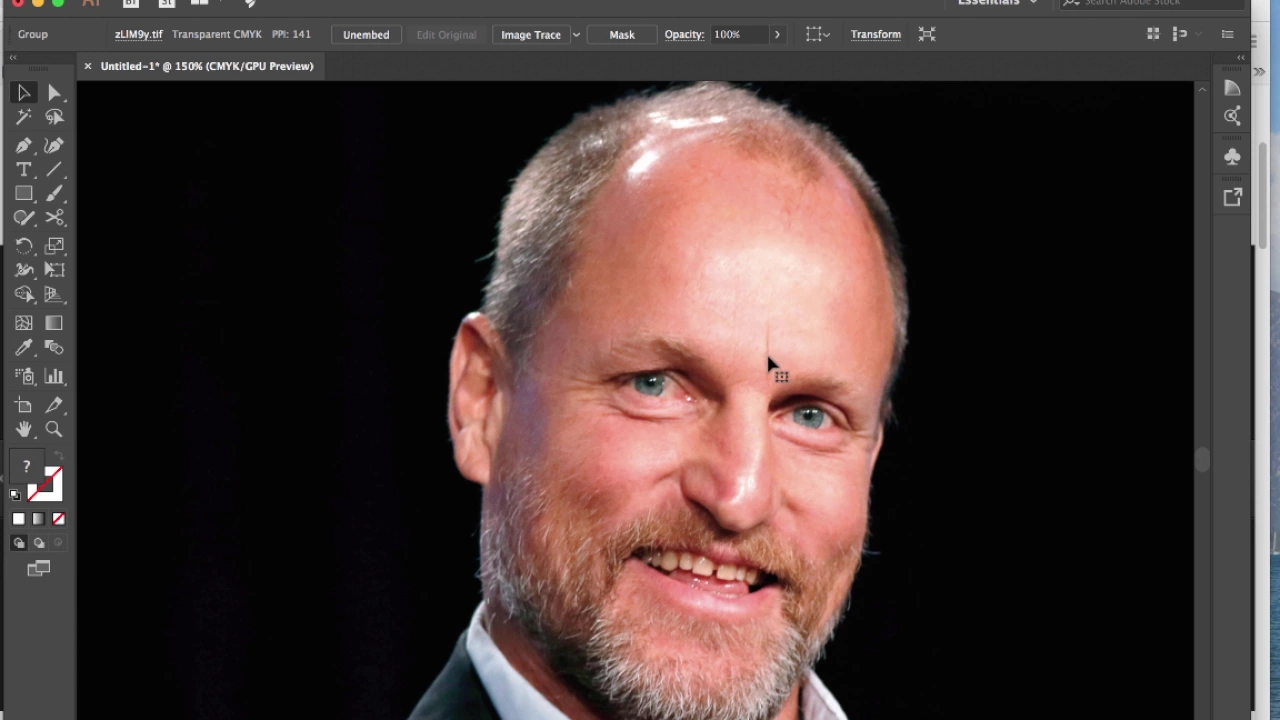This screenshot has height=720, width=1280.
Task: Click the Search Adobe Stock field
Action: 1150,3
